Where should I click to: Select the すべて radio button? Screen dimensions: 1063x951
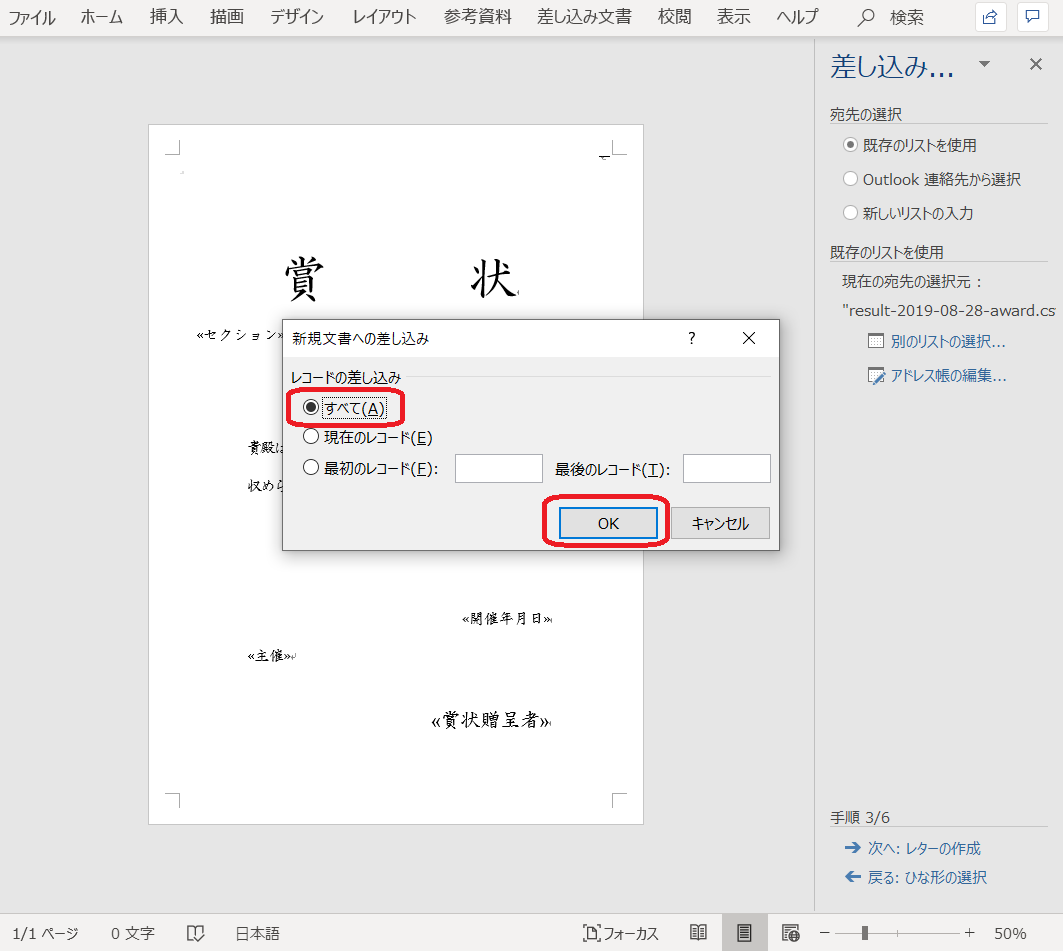pyautogui.click(x=311, y=408)
